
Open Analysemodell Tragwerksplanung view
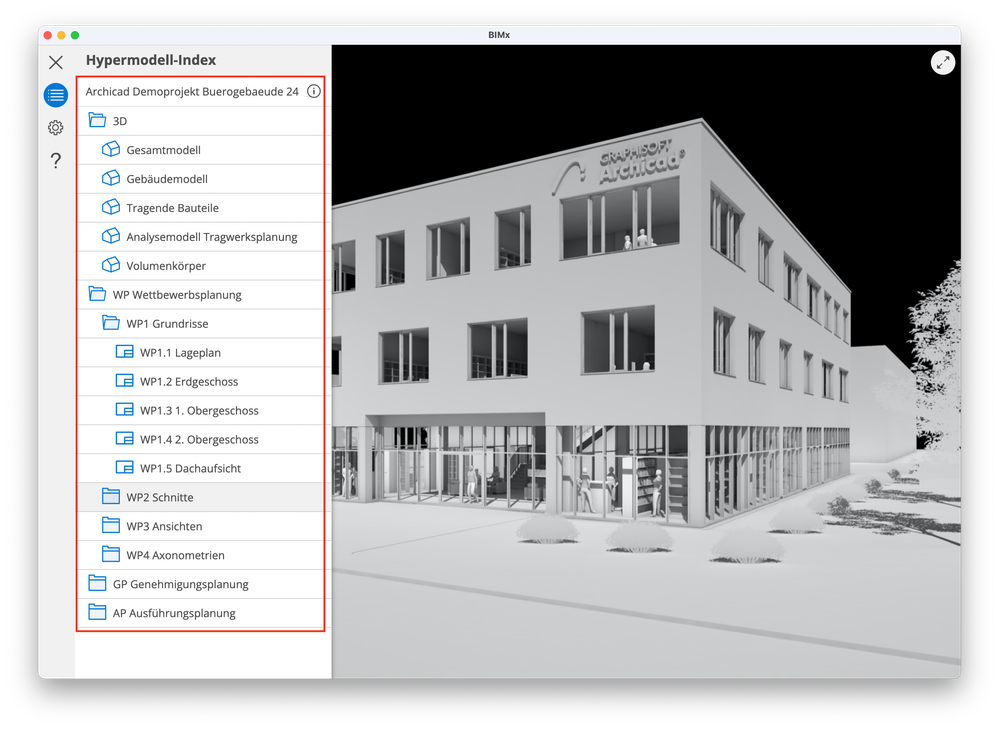coord(212,237)
